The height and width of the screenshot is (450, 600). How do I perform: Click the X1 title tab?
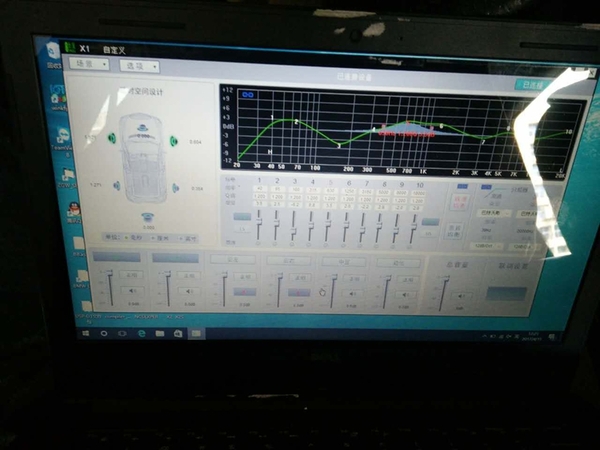pyautogui.click(x=84, y=47)
